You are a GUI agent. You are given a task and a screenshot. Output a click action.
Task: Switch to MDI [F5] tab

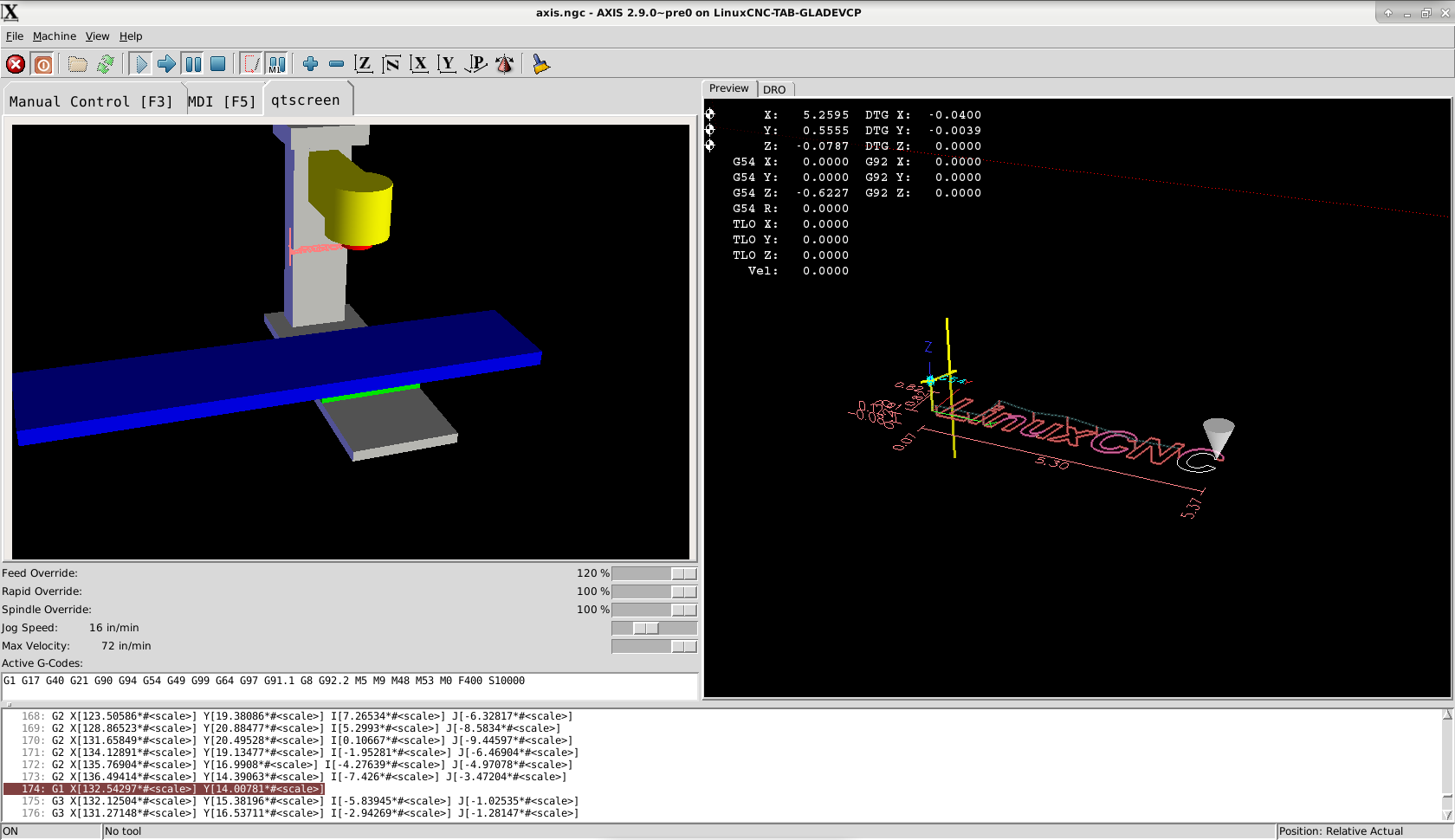tap(223, 101)
